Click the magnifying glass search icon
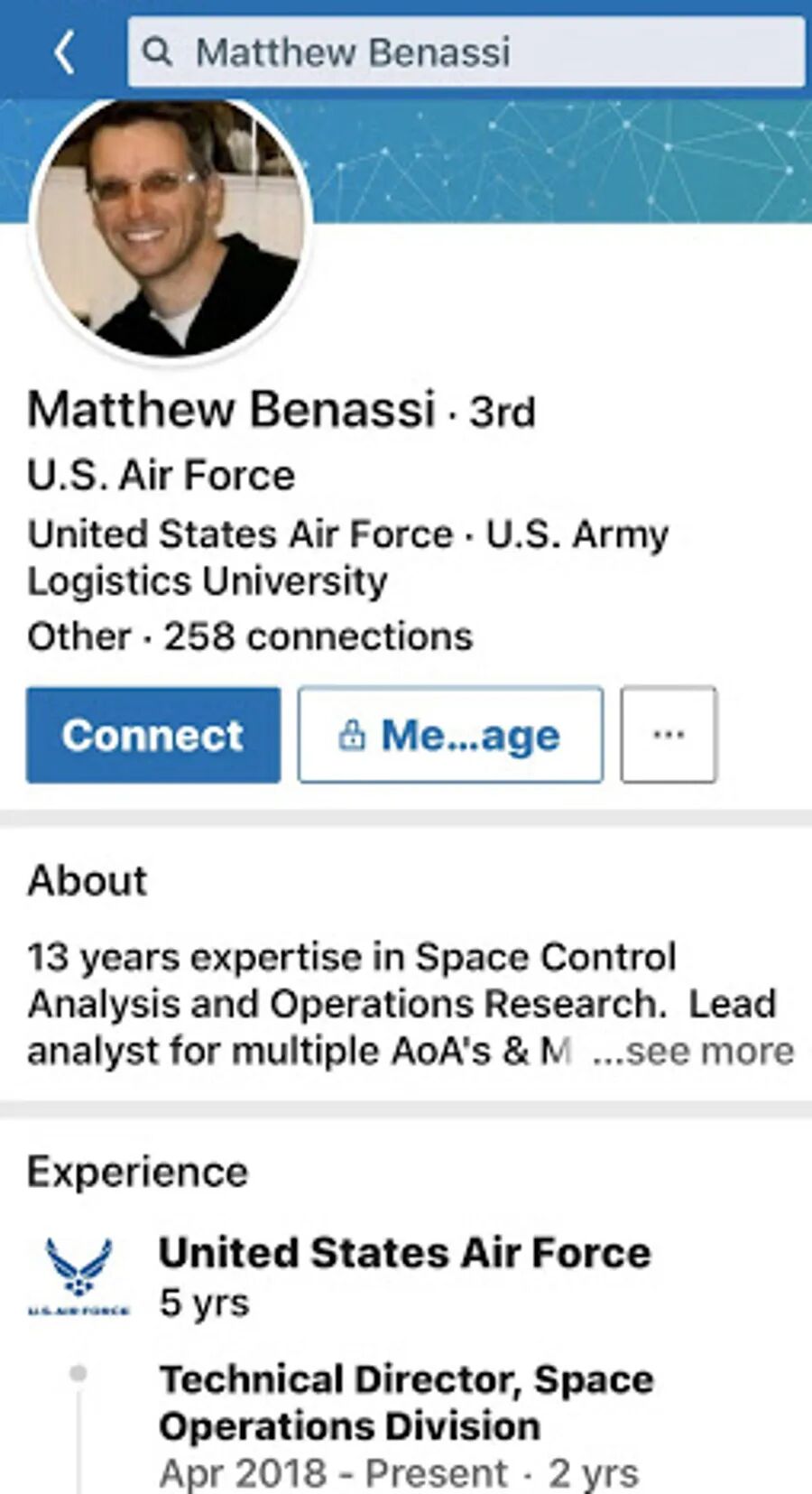 (158, 52)
